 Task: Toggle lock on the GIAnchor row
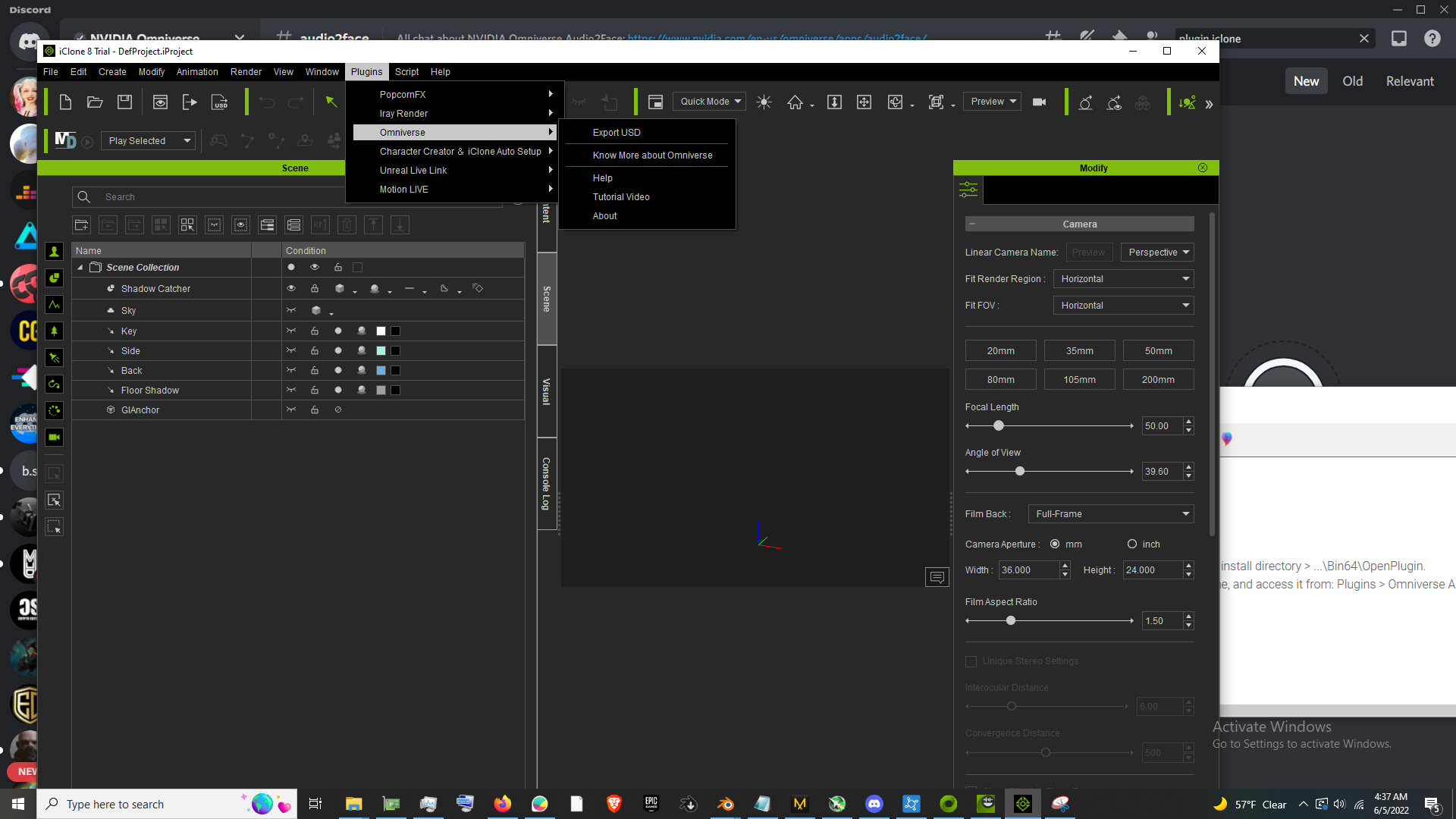pyautogui.click(x=315, y=409)
